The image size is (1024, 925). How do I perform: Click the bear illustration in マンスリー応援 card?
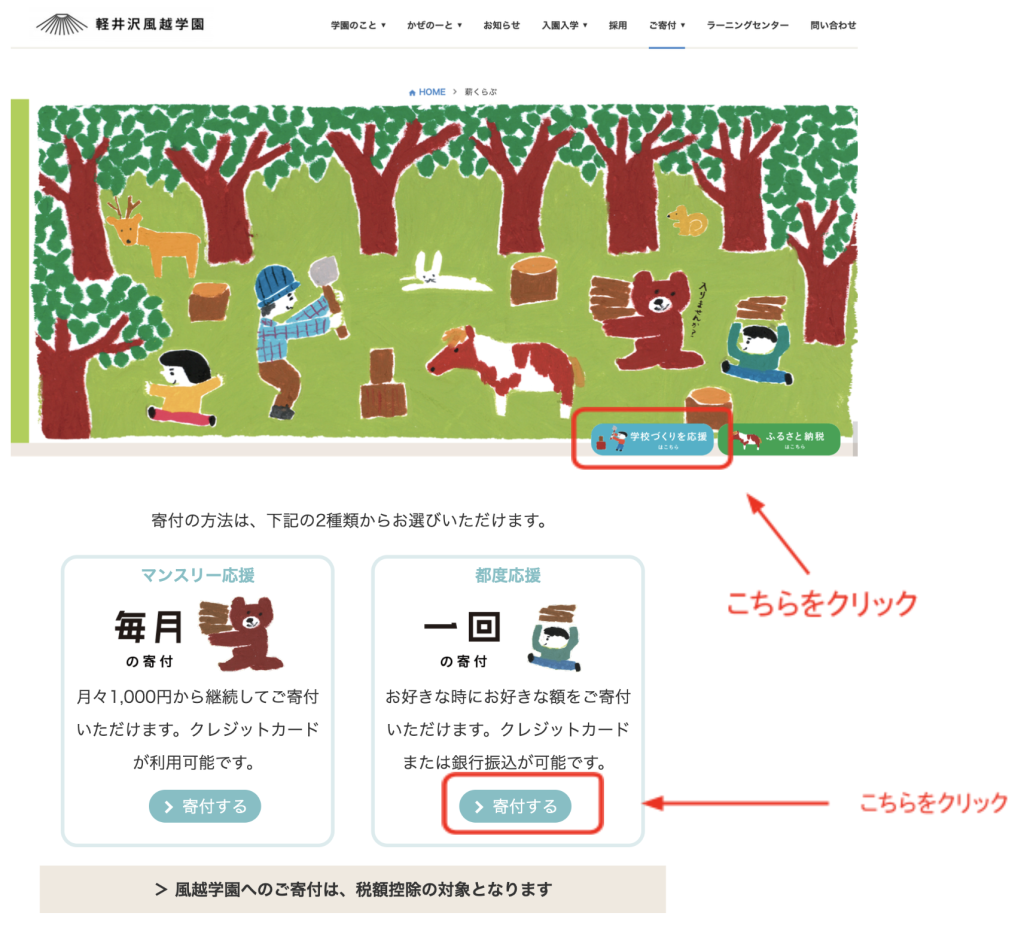coord(241,634)
